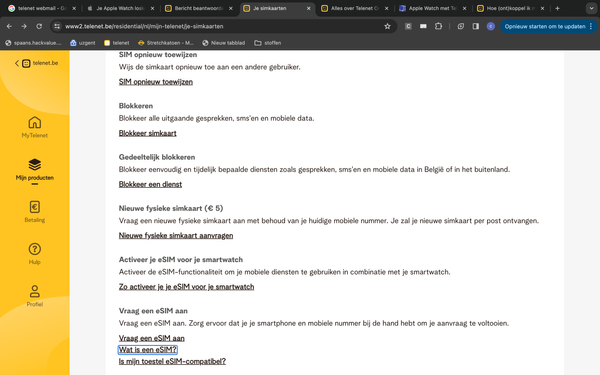Open a new browser tab

[x=557, y=8]
